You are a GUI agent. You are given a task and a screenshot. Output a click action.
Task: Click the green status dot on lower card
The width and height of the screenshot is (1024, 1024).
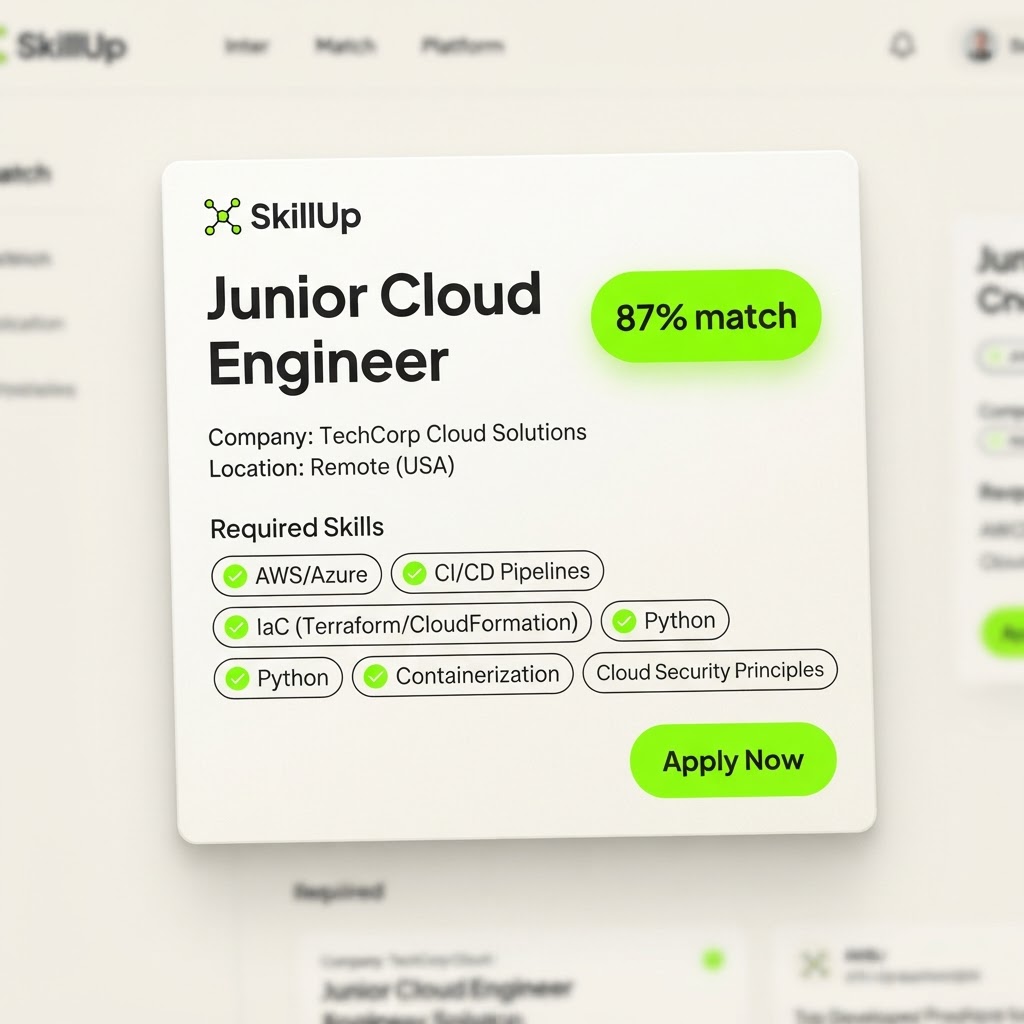coord(713,959)
